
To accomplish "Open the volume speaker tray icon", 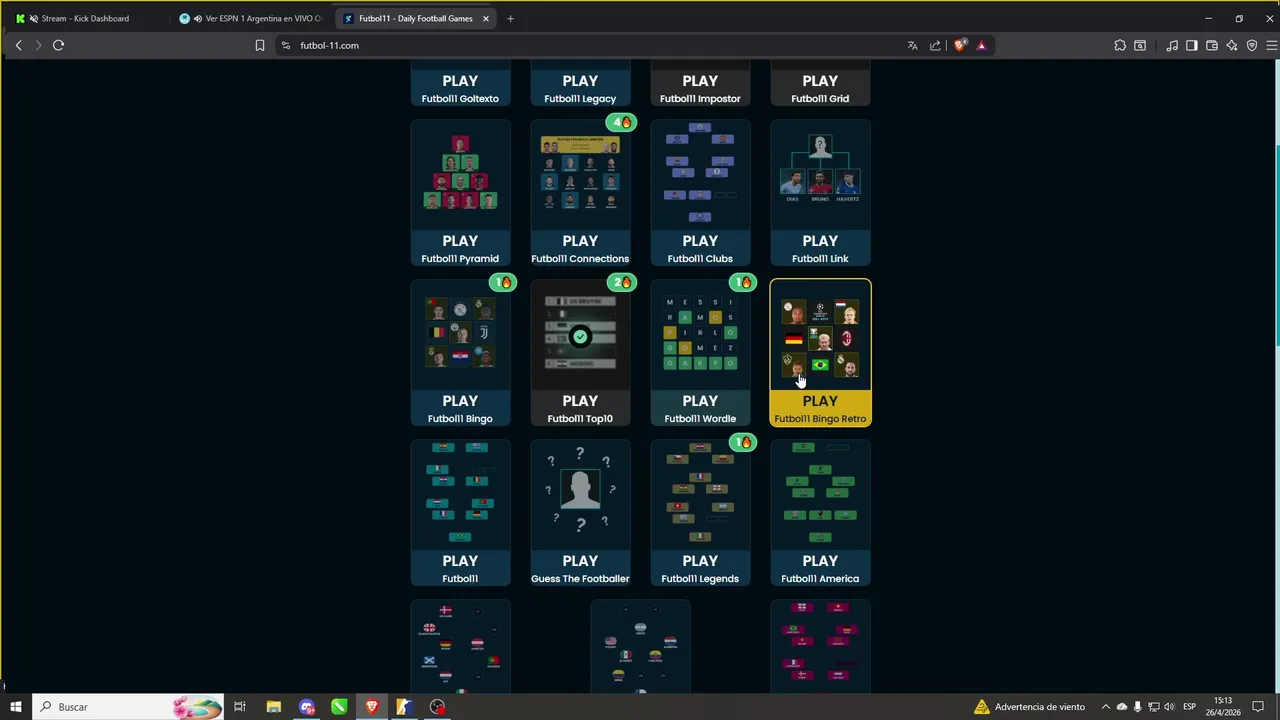I will [1169, 707].
